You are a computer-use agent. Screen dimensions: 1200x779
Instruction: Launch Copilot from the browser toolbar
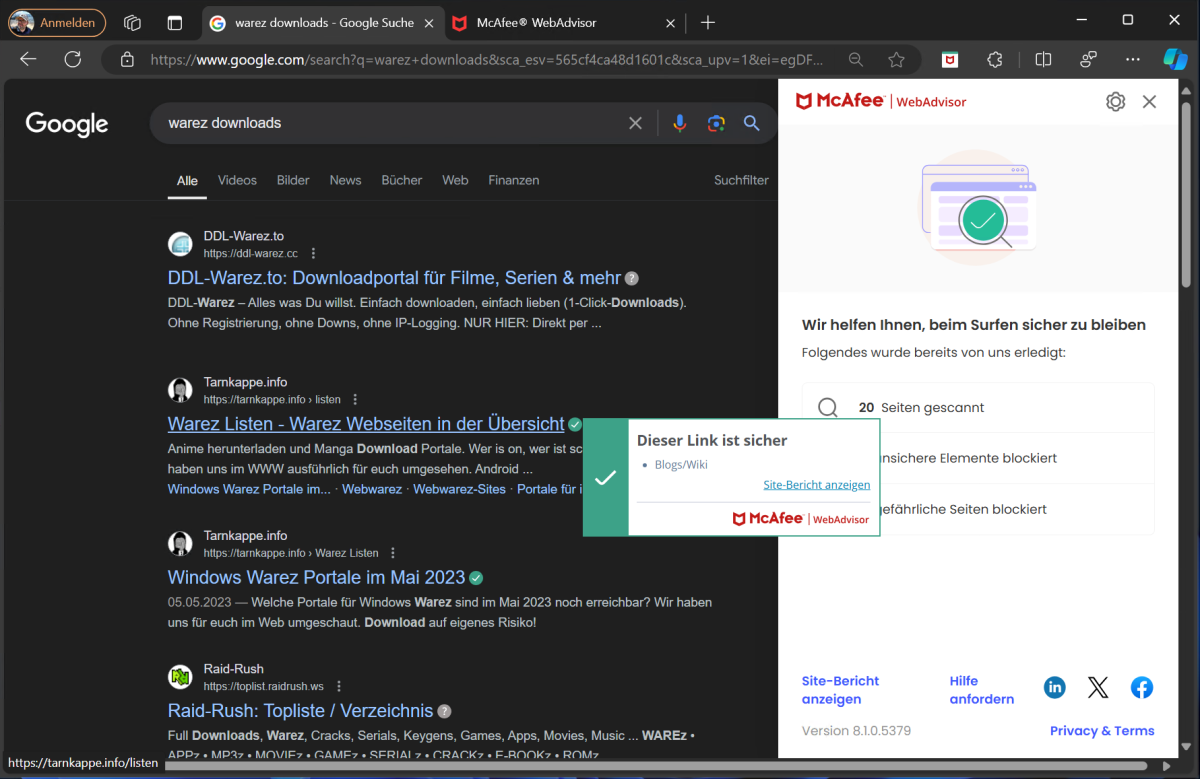click(x=1175, y=60)
